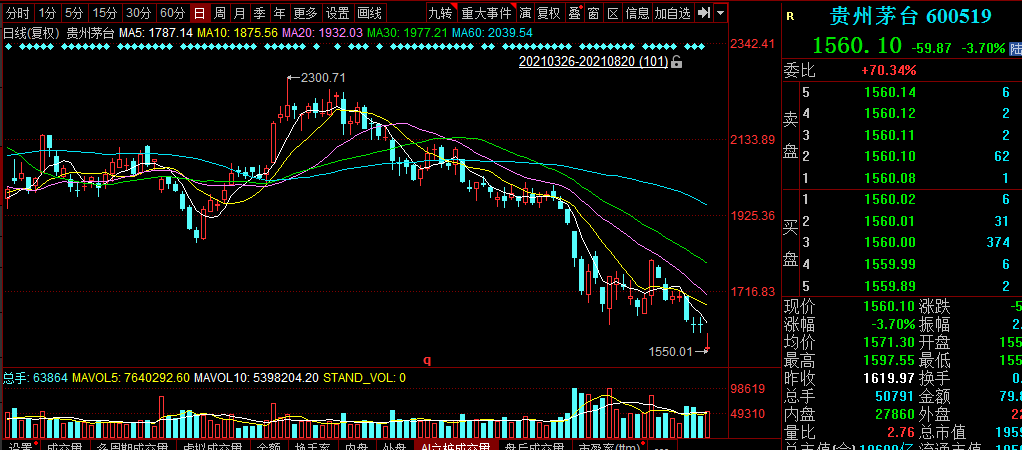Image resolution: width=1022 pixels, height=450 pixels.
Task: Switch to the 周 weekly period tab
Action: click(219, 13)
